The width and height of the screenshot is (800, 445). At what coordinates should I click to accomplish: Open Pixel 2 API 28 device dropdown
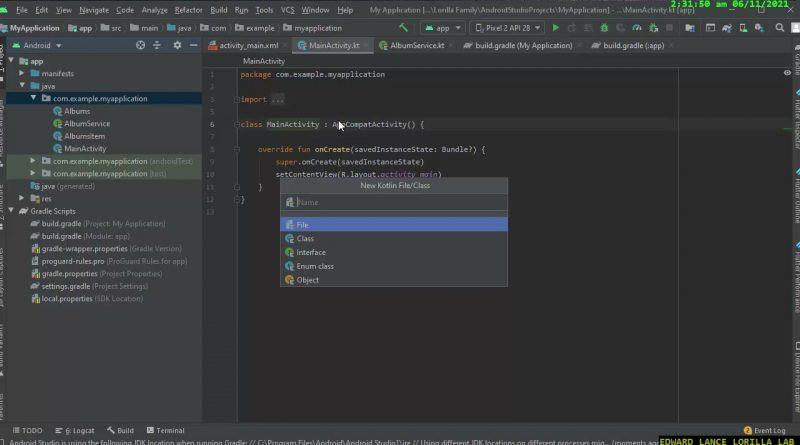pyautogui.click(x=508, y=28)
